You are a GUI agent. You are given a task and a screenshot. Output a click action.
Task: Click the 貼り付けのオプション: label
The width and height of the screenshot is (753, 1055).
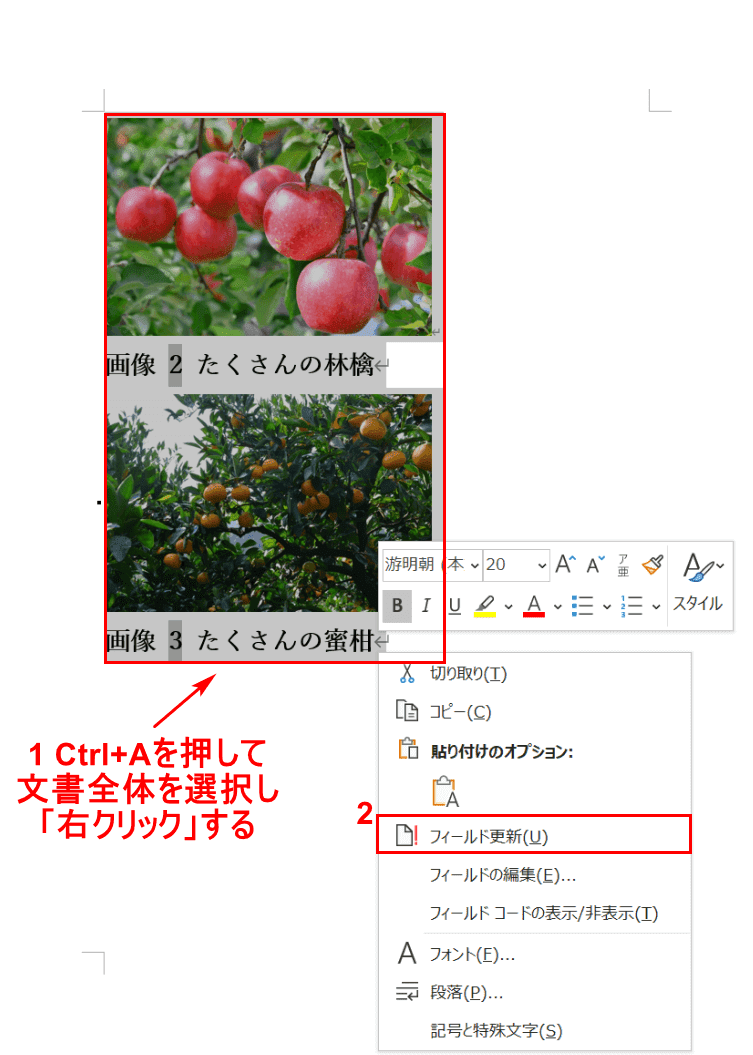click(502, 752)
